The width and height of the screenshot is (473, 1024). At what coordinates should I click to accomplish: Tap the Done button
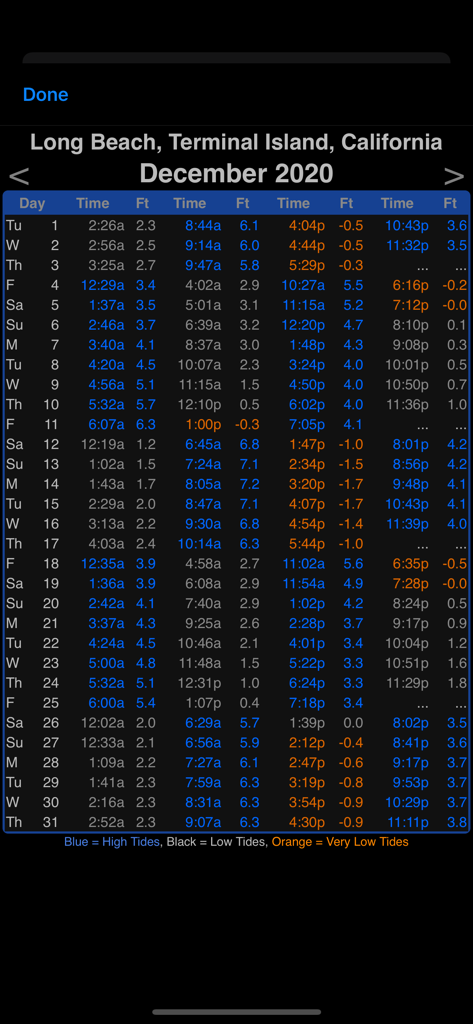(46, 95)
